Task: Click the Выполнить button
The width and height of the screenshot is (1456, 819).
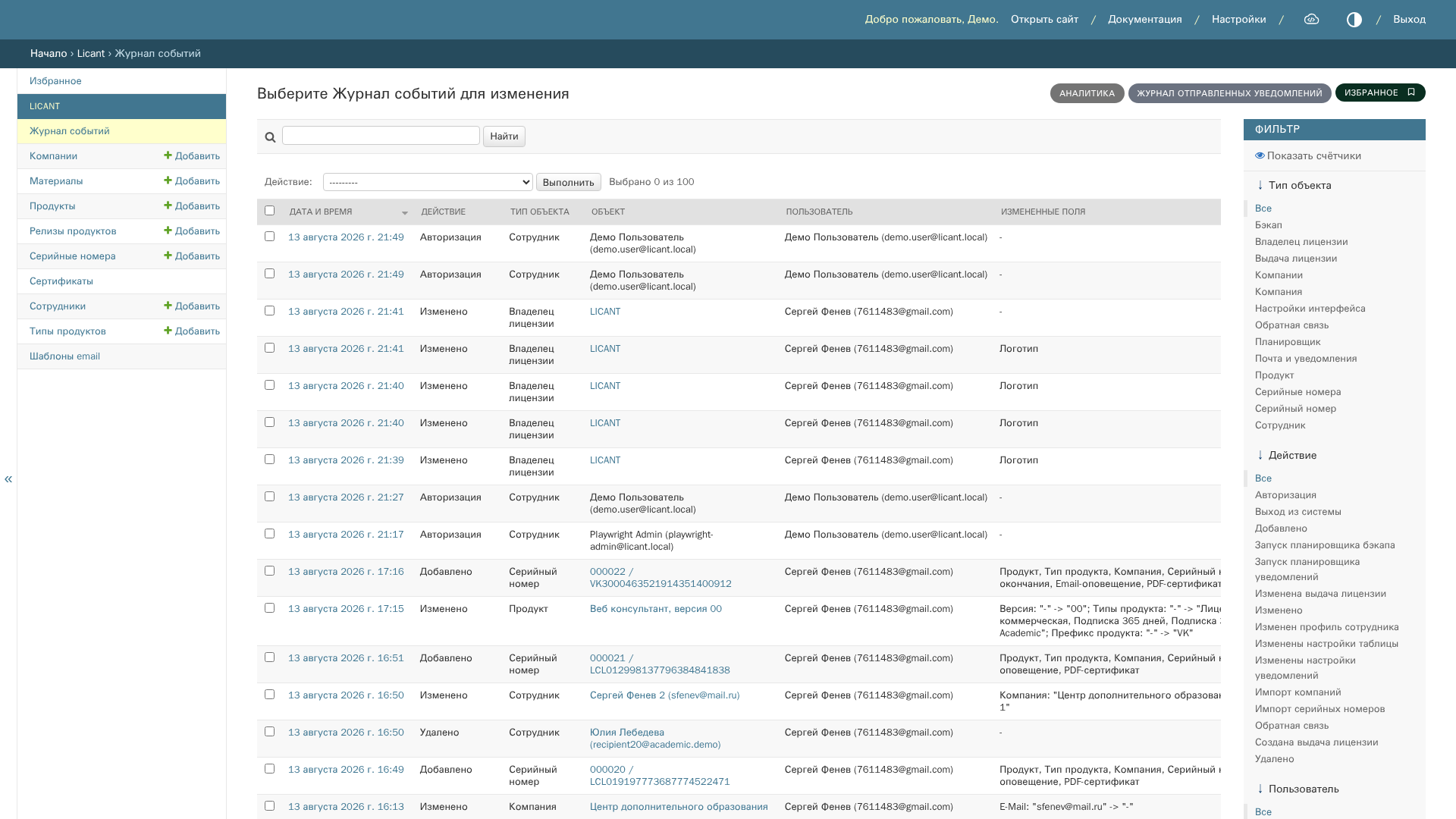Action: tap(569, 182)
